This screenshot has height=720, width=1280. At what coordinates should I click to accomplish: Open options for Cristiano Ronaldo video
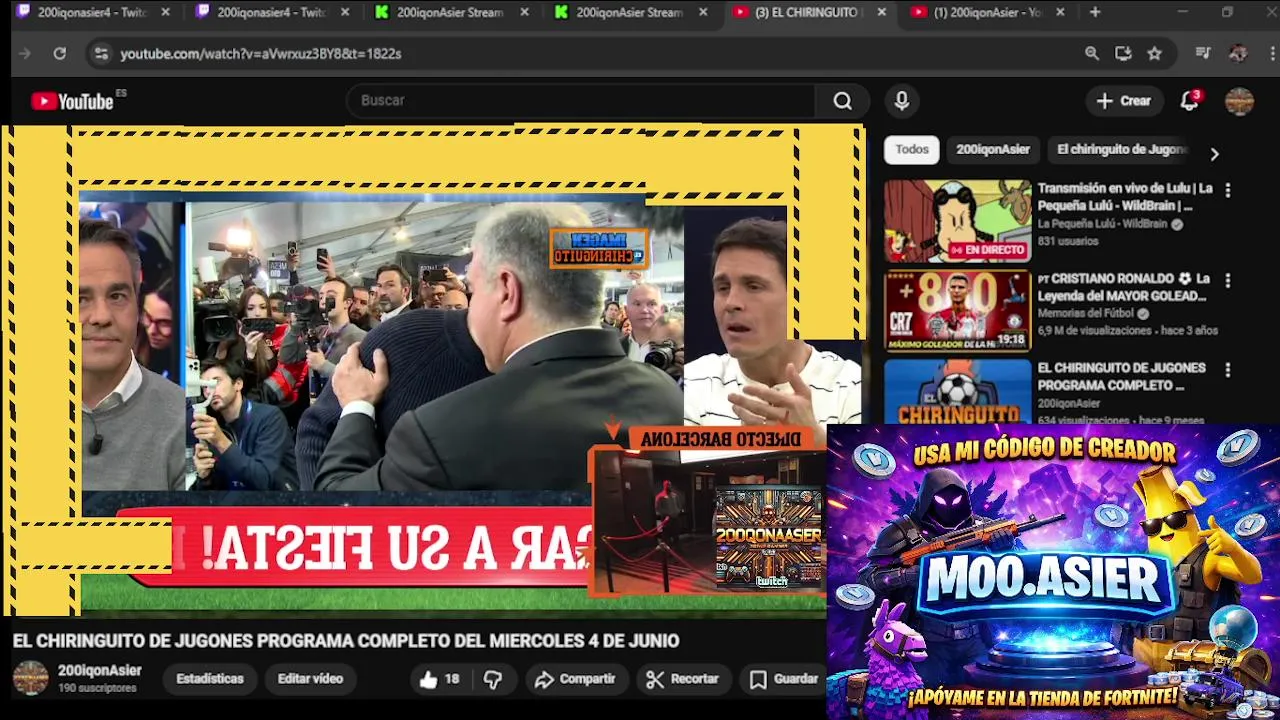point(1228,281)
